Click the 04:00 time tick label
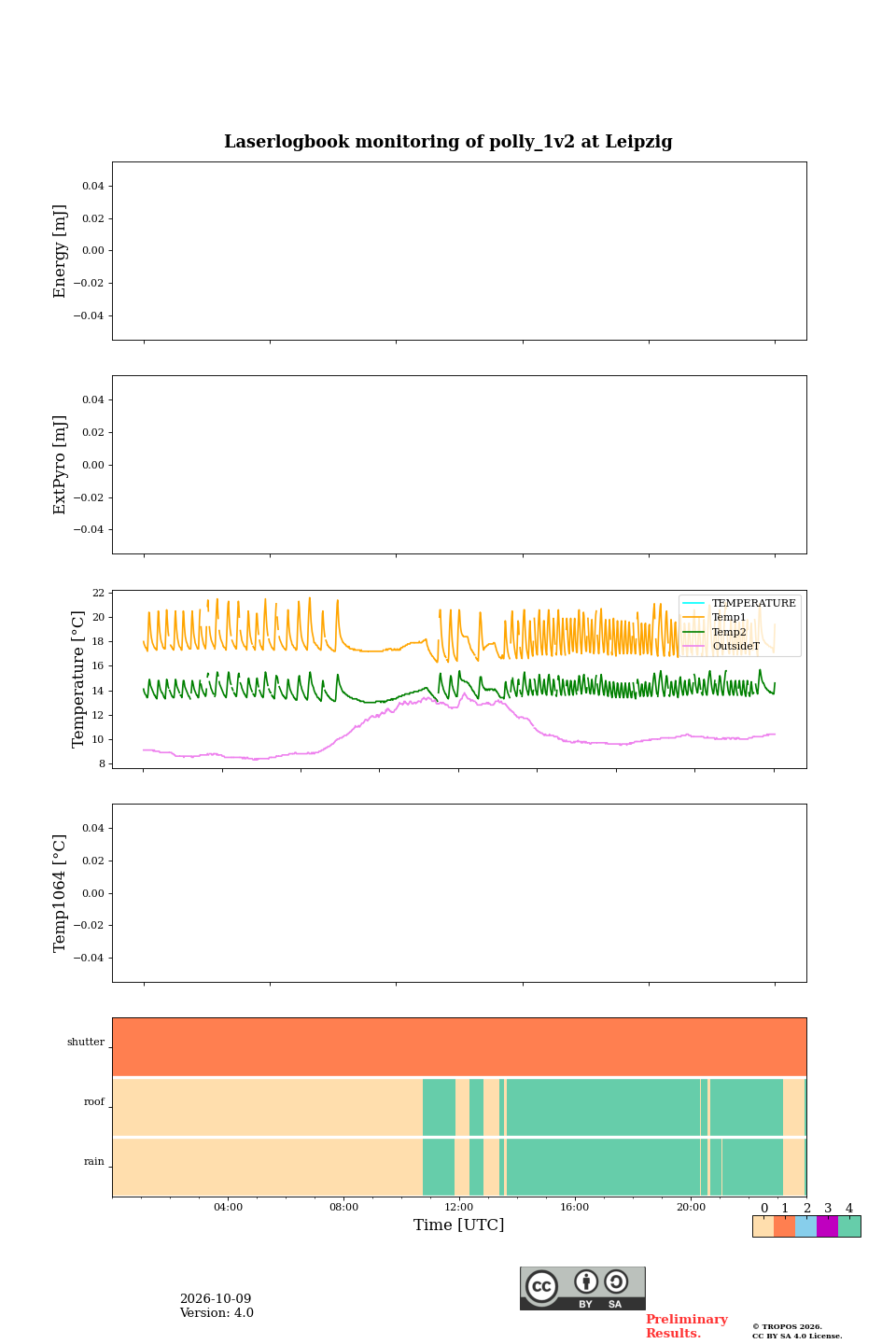This screenshot has height=1344, width=896. pos(228,1207)
